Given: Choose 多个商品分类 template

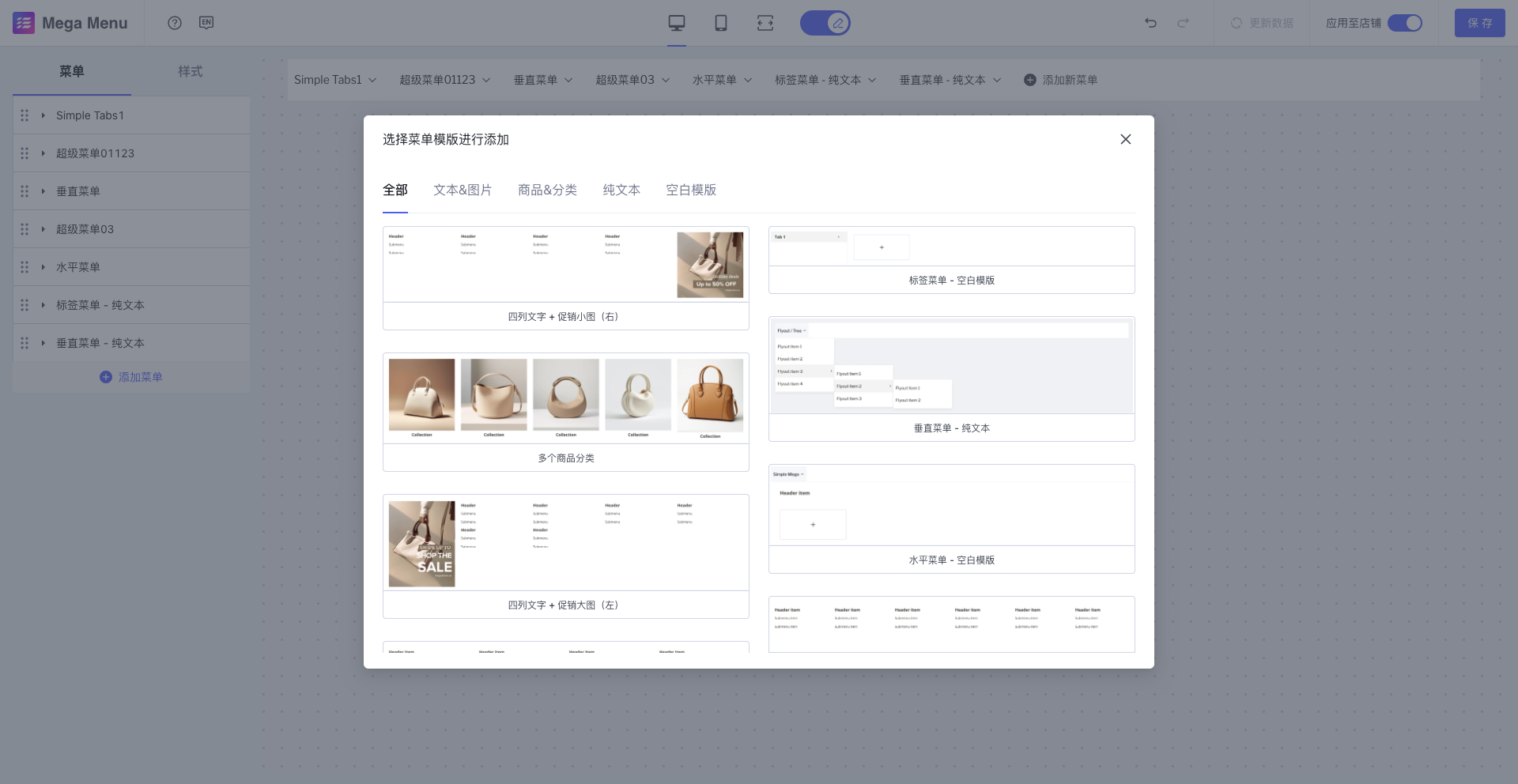Looking at the screenshot, I should [566, 412].
